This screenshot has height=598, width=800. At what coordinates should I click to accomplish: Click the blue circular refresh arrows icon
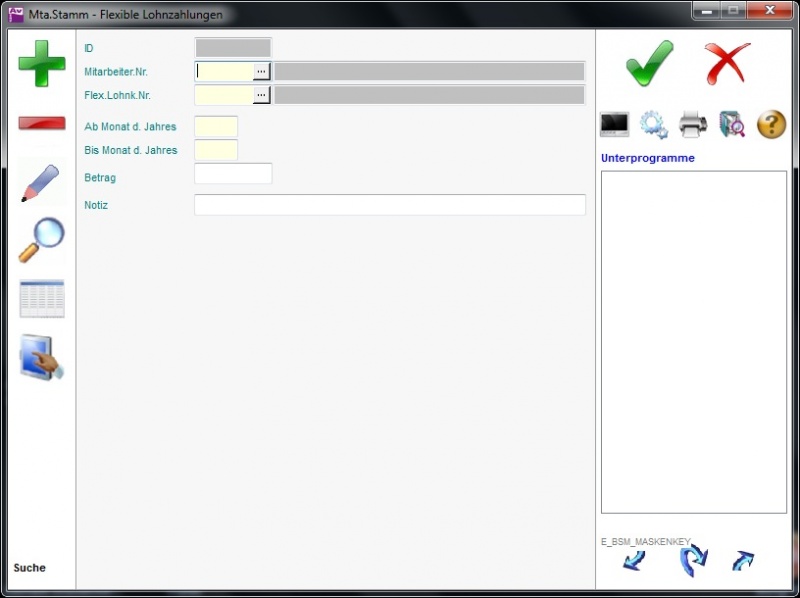[692, 561]
